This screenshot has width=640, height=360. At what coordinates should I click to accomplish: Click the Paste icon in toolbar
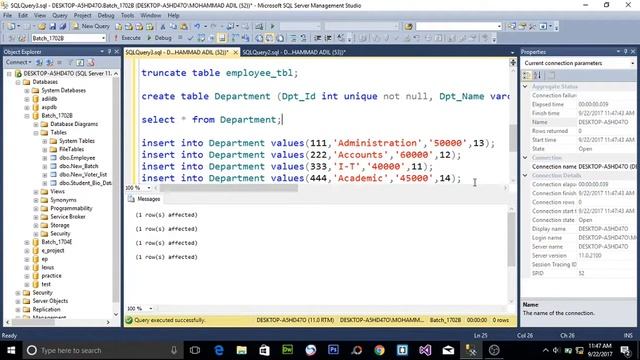point(184,26)
